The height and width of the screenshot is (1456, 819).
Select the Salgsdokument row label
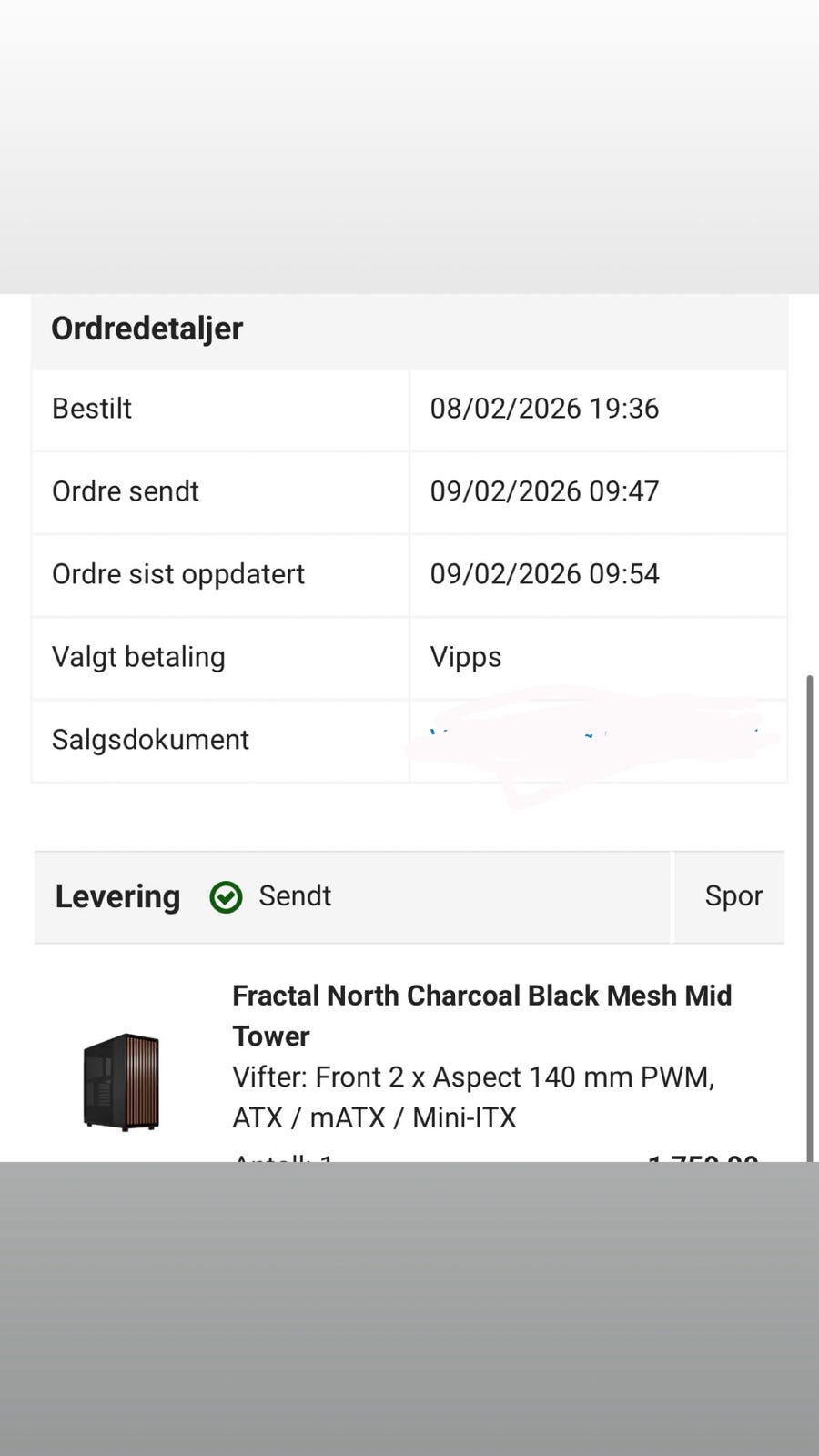150,740
